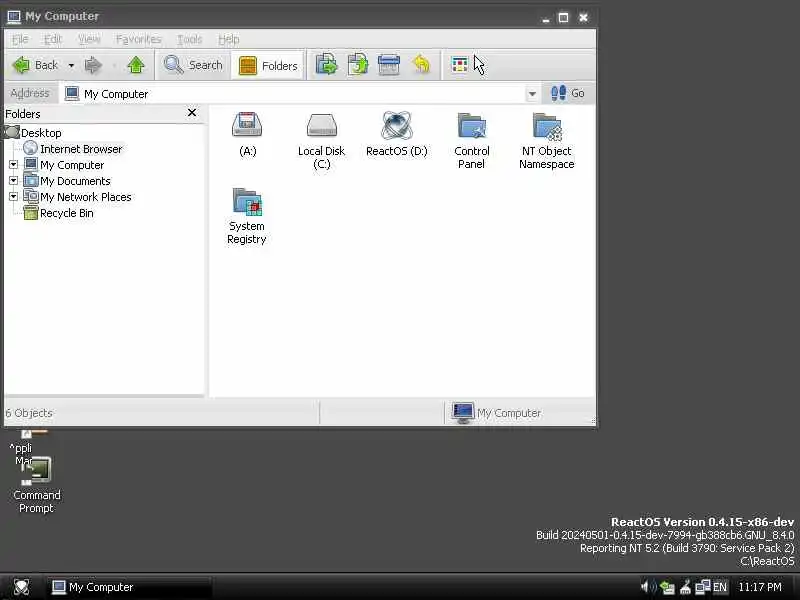Expand the My Network Places tree node
Image resolution: width=800 pixels, height=600 pixels.
(x=14, y=196)
